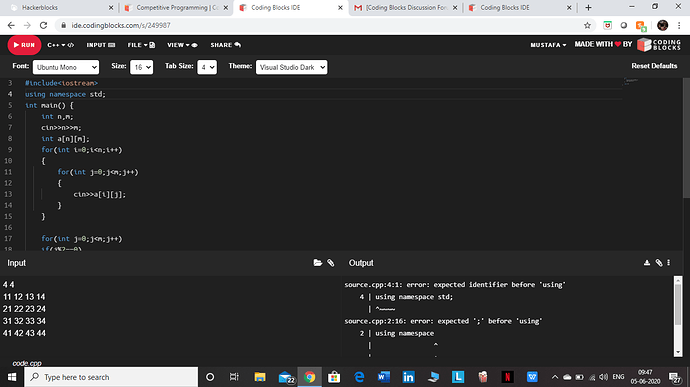Open Word from taskbar

coord(384,377)
